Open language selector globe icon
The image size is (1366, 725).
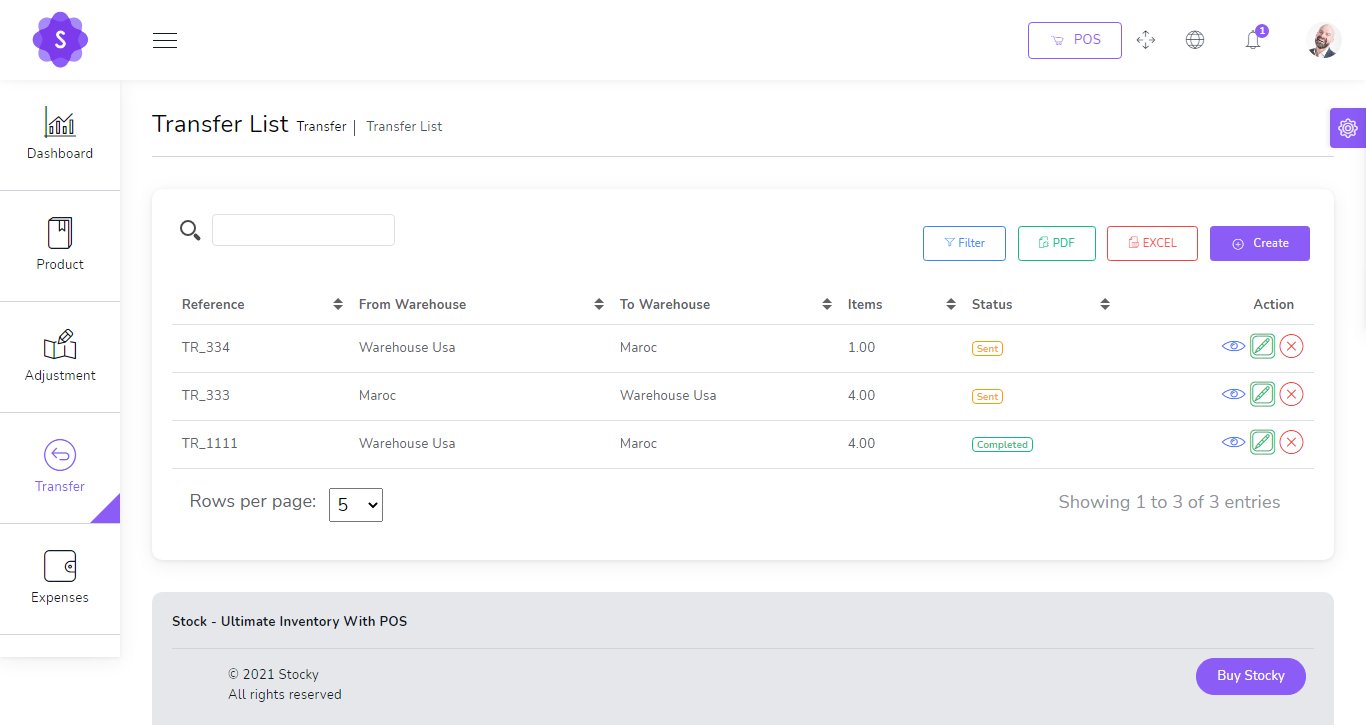click(1194, 40)
